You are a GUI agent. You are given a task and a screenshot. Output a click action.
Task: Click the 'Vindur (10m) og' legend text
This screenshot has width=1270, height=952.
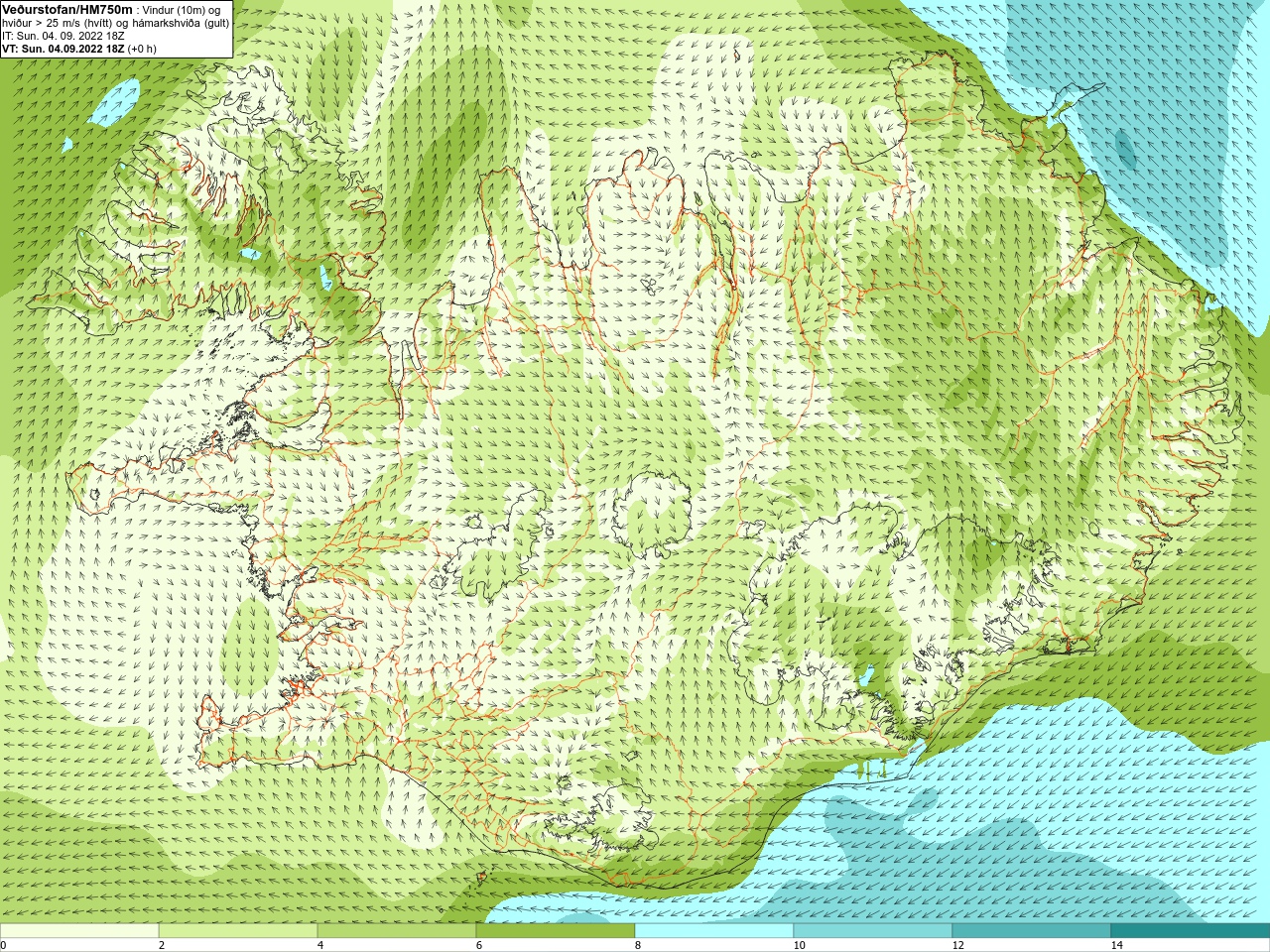click(x=182, y=10)
